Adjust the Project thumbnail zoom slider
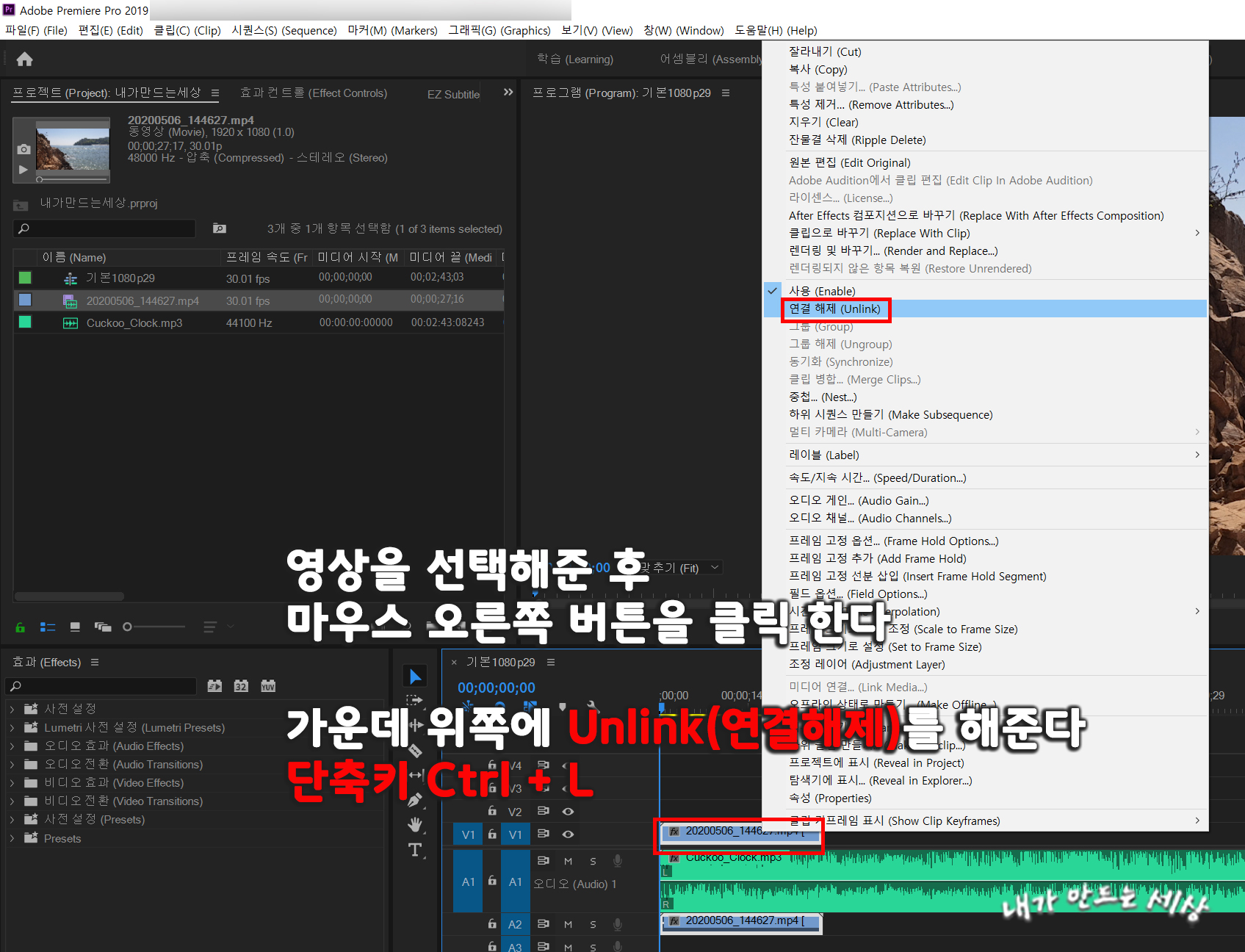This screenshot has width=1245, height=952. point(154,627)
